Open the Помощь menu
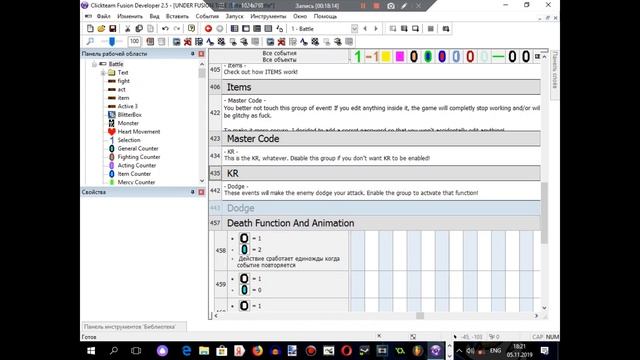Viewport: 640px width, 360px height. [325, 16]
